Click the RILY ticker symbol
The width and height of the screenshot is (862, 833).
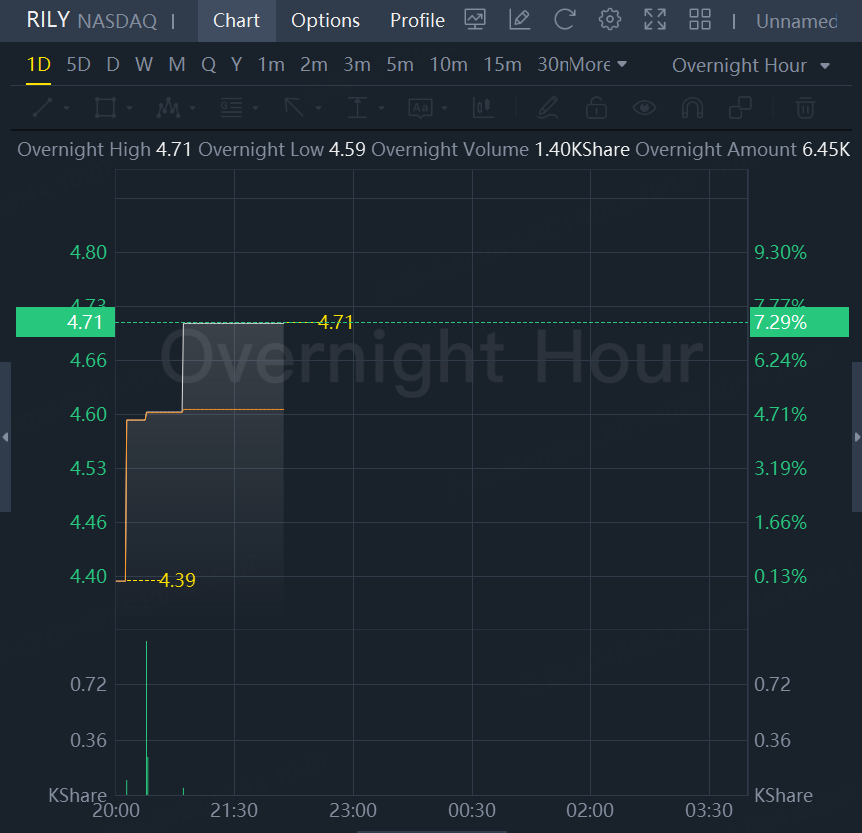tap(48, 20)
